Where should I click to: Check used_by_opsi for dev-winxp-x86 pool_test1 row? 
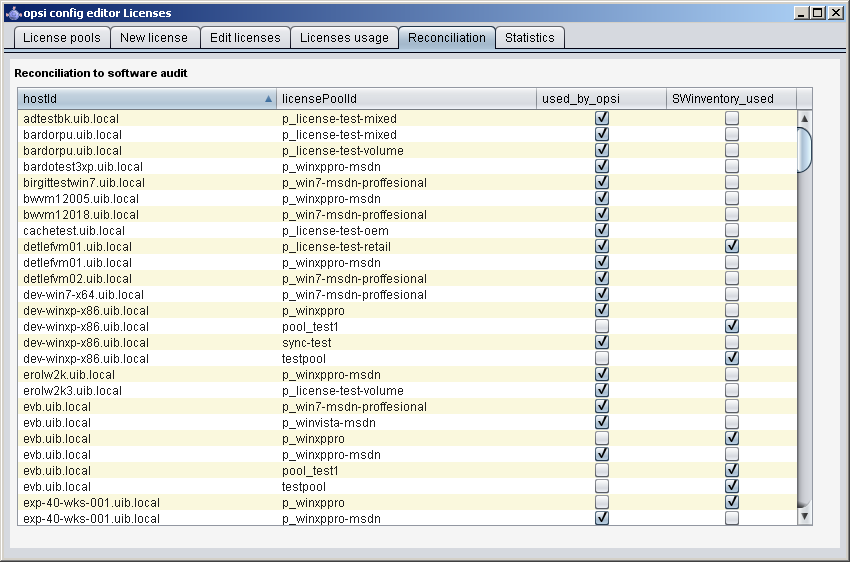pyautogui.click(x=602, y=326)
